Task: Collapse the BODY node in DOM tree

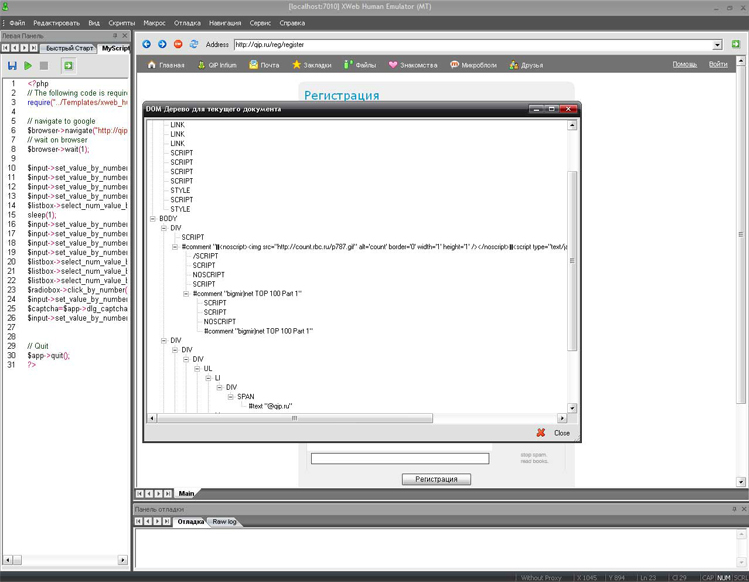Action: pos(153,219)
